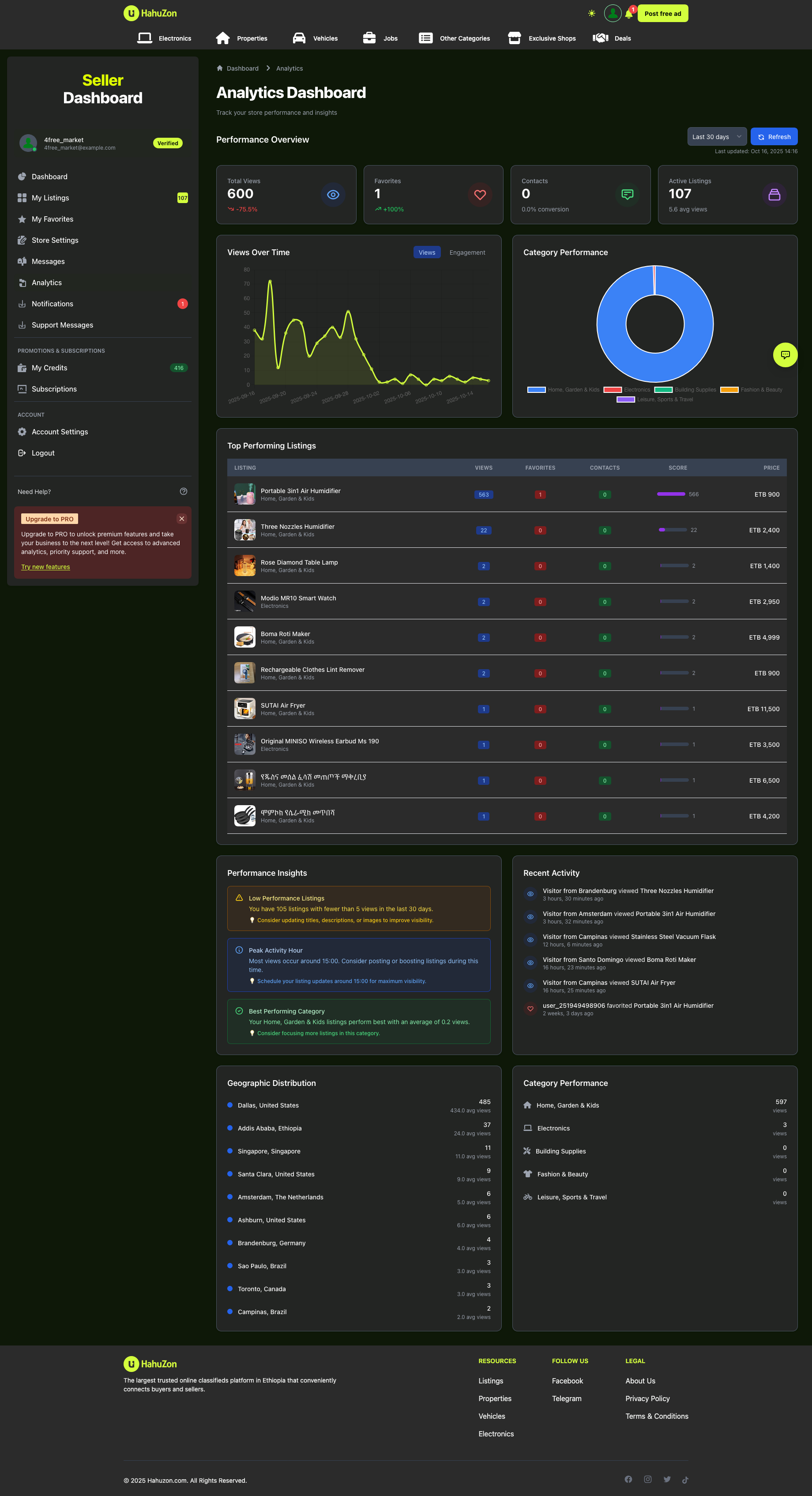812x1496 pixels.
Task: Follow the Try new features link
Action: coord(45,567)
